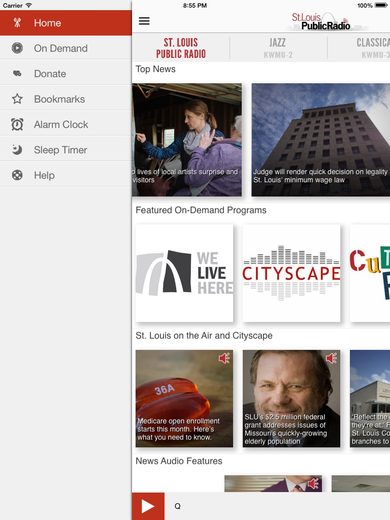
Task: Open Donate from side menu
Action: click(66, 74)
